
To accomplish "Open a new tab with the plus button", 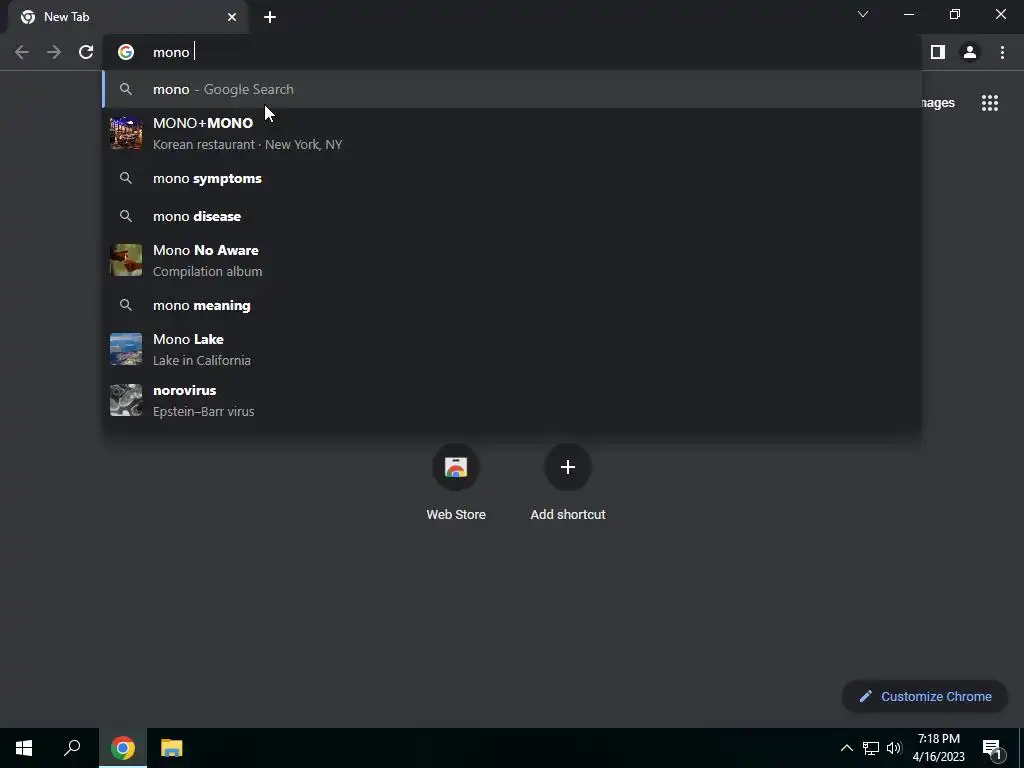I will (270, 17).
